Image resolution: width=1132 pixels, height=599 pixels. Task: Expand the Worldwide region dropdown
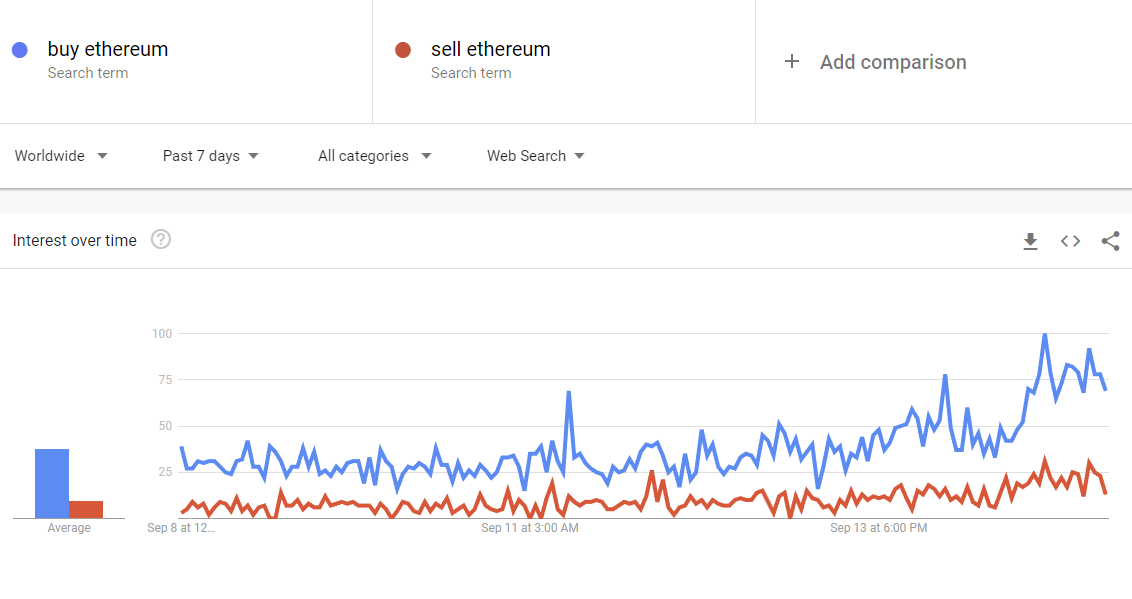click(61, 156)
